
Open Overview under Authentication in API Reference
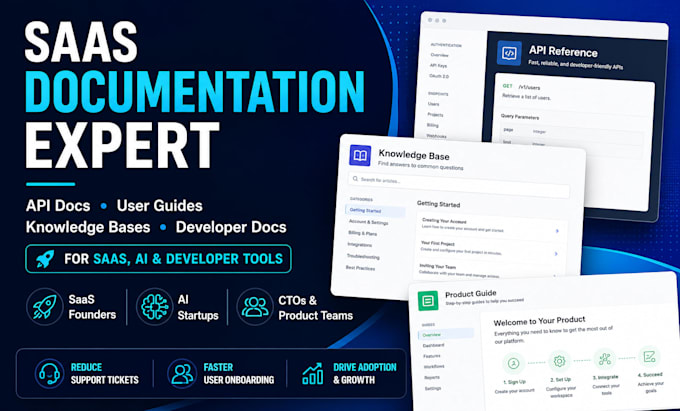tap(439, 55)
